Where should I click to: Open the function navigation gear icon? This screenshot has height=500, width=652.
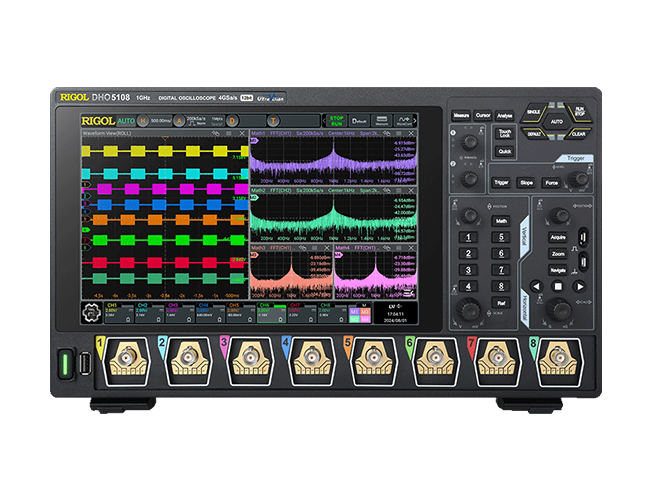[92, 313]
